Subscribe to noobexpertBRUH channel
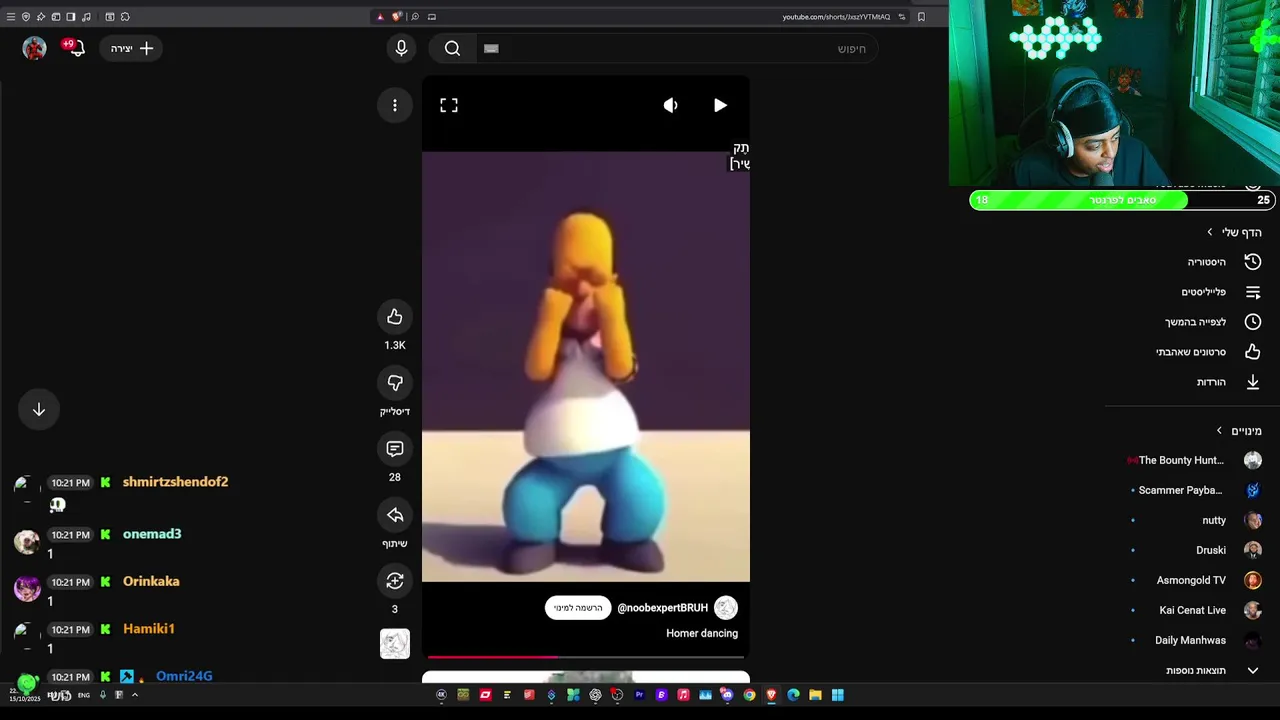The image size is (1280, 720). click(578, 608)
